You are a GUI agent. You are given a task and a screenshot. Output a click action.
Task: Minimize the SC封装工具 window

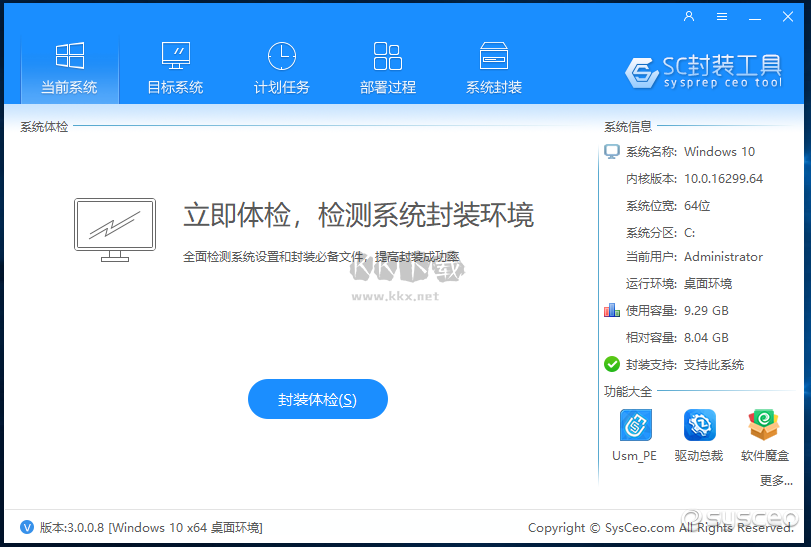pyautogui.click(x=755, y=17)
